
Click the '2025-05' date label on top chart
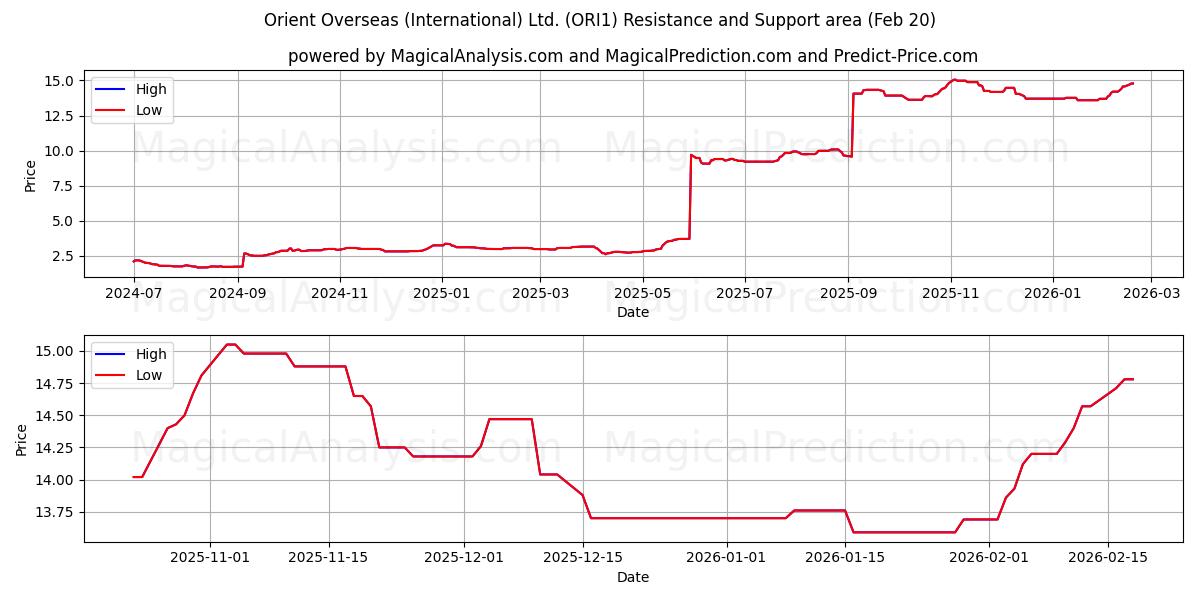click(642, 294)
